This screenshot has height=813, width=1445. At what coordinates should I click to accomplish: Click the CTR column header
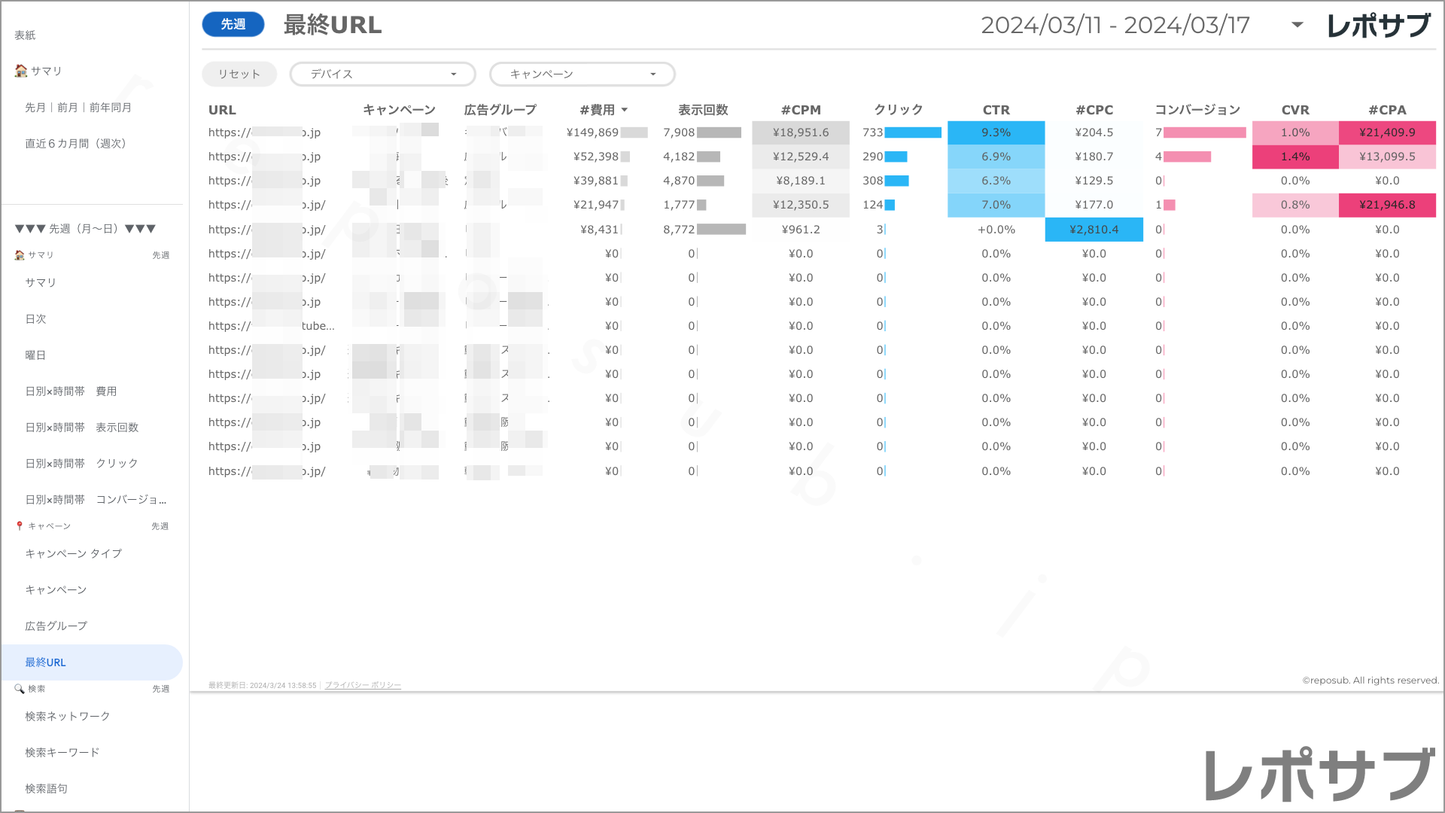tap(996, 110)
